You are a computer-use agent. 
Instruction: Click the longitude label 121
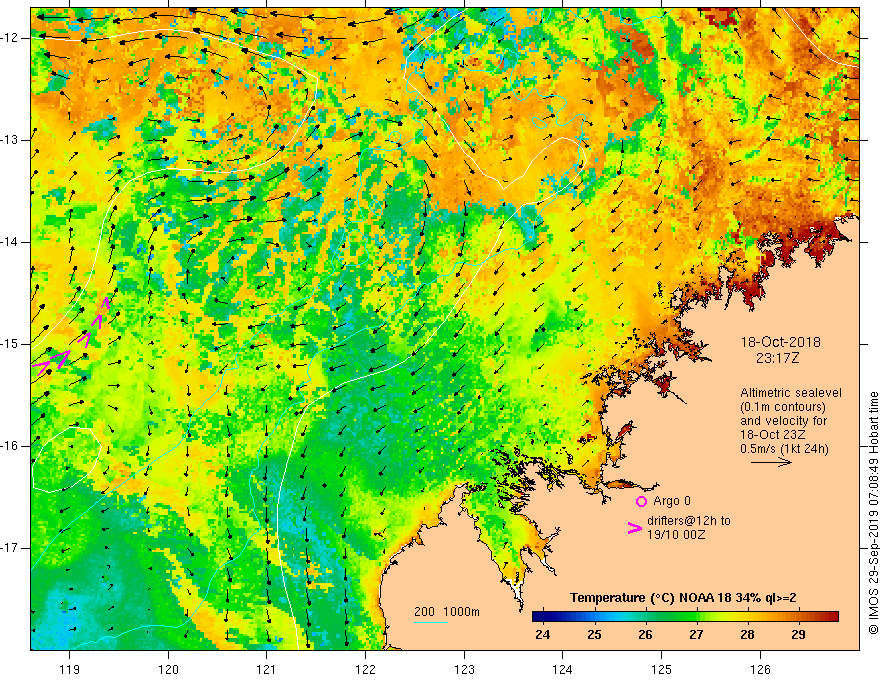tap(267, 669)
